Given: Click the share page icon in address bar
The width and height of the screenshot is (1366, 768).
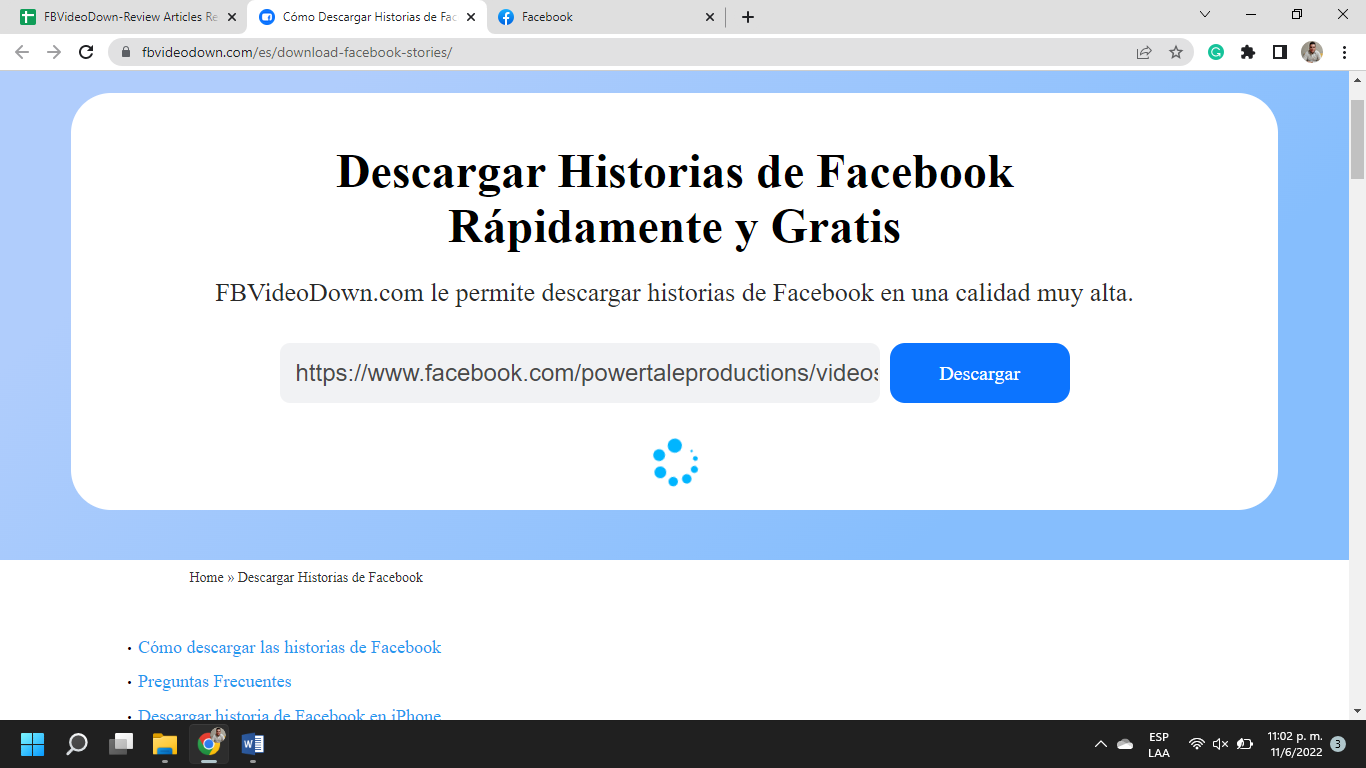Looking at the screenshot, I should [x=1144, y=52].
